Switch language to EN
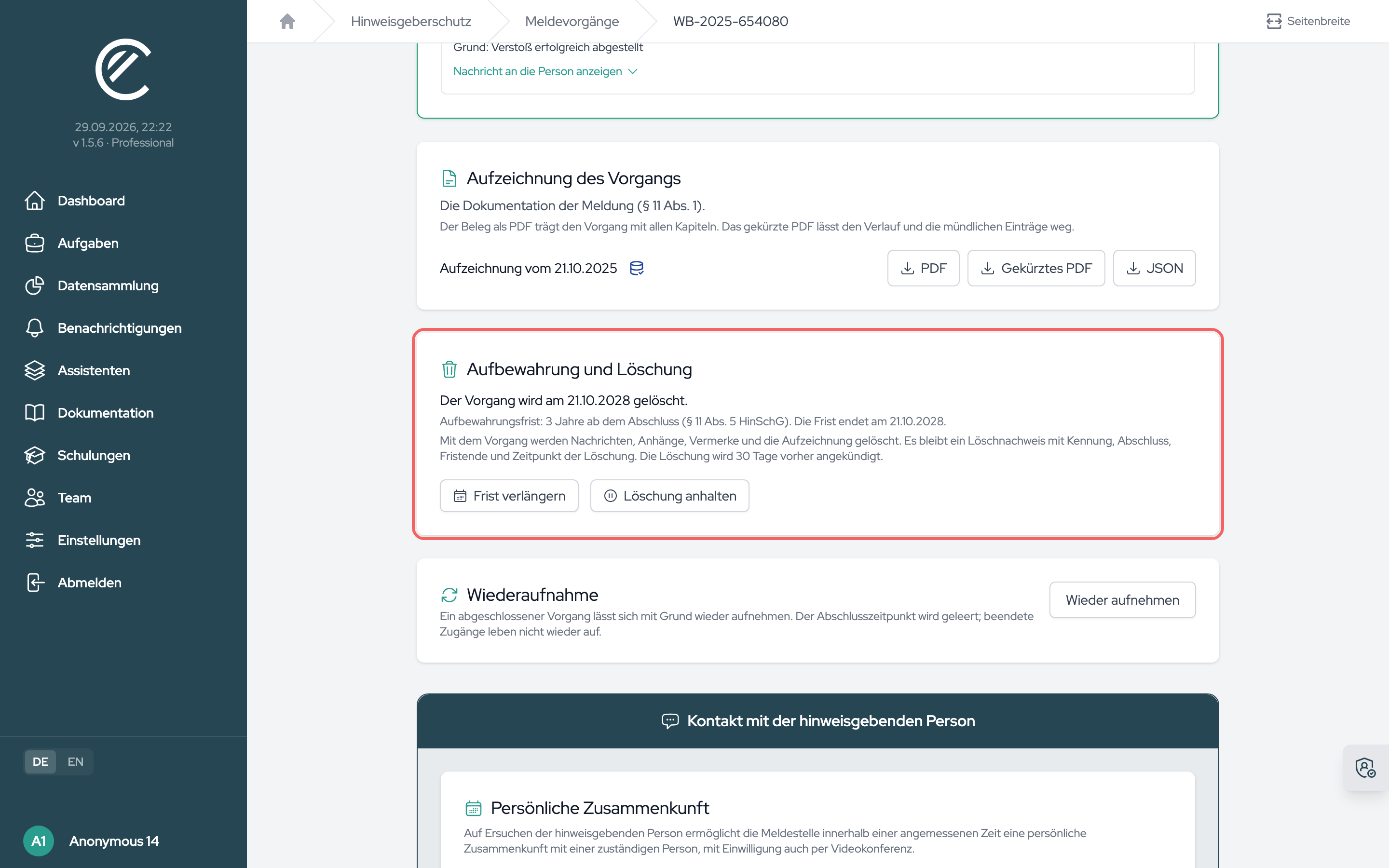1389x868 pixels. point(75,761)
